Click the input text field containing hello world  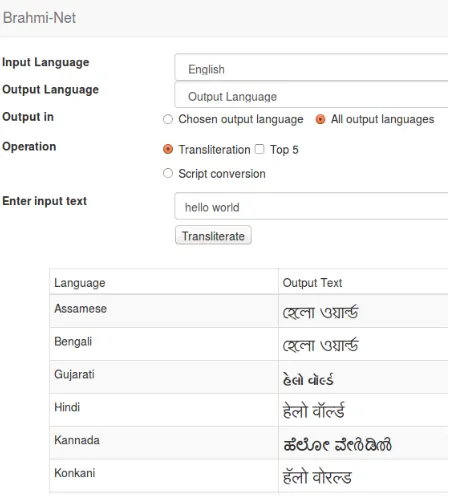pyautogui.click(x=311, y=206)
